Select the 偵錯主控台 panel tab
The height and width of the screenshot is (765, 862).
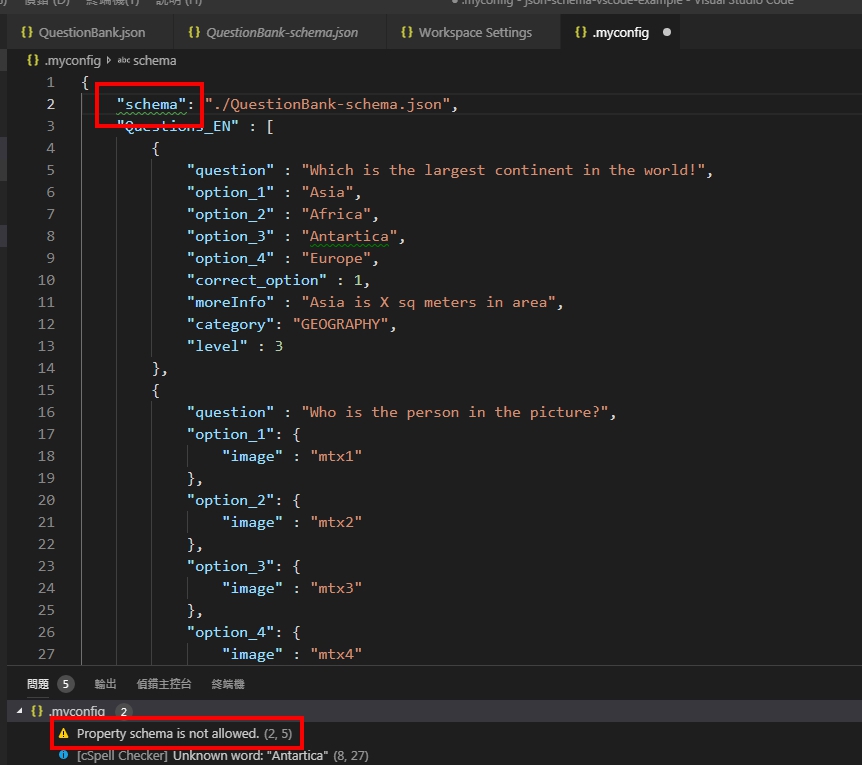(164, 684)
